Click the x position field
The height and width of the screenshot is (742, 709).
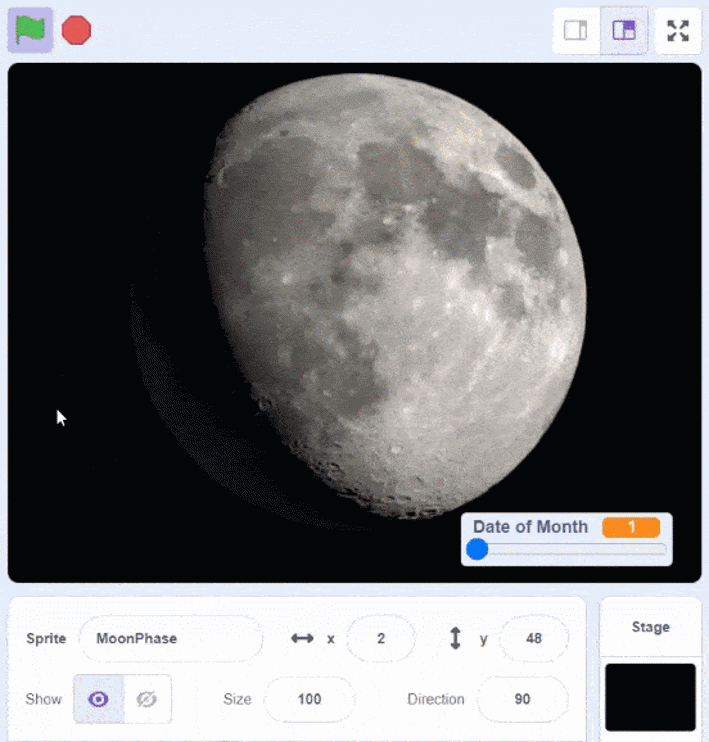[x=380, y=638]
